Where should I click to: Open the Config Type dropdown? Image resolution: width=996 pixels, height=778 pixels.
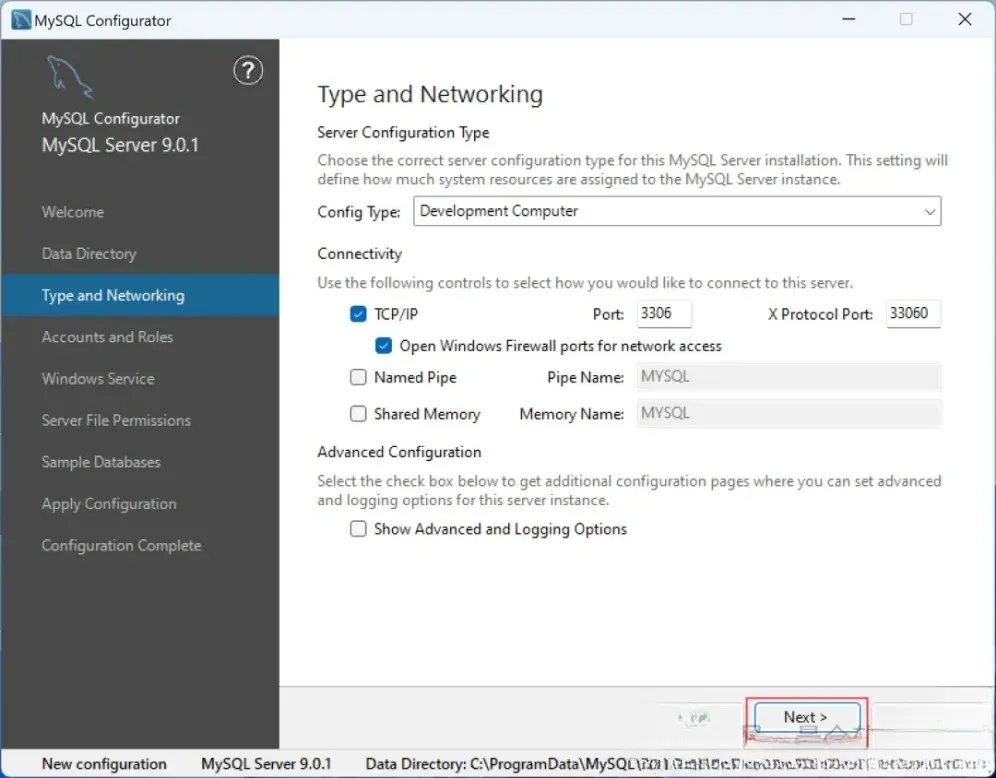click(677, 211)
